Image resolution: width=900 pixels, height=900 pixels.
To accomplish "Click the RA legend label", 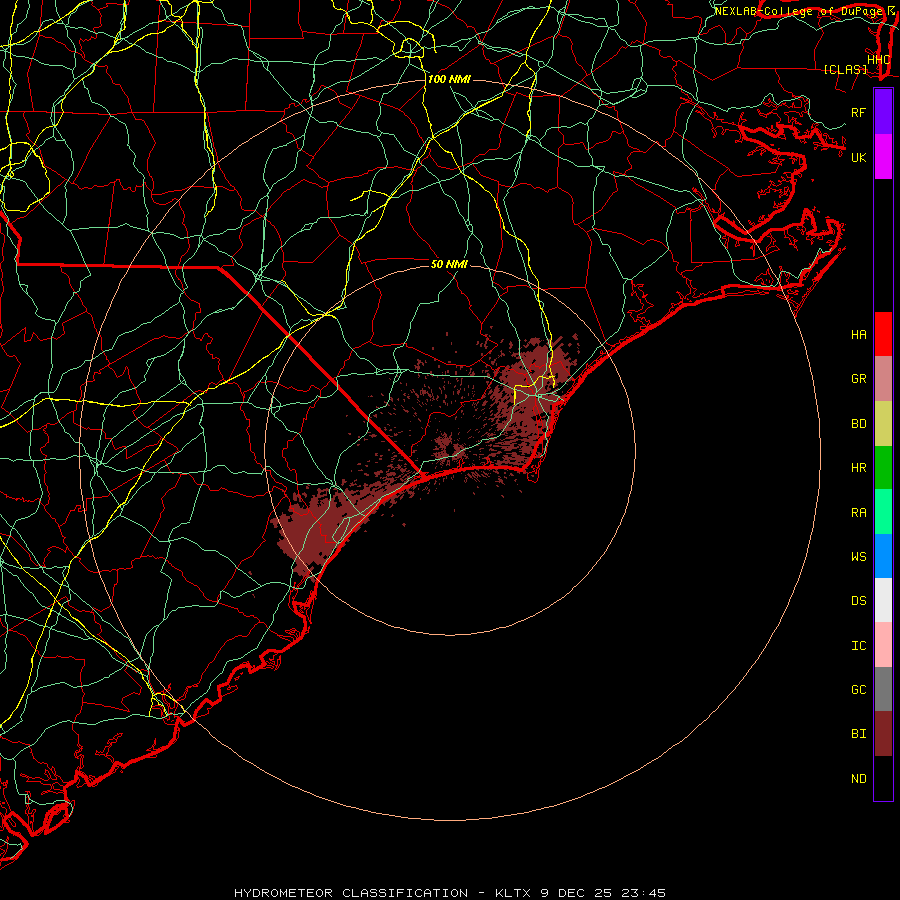I will pyautogui.click(x=858, y=512).
